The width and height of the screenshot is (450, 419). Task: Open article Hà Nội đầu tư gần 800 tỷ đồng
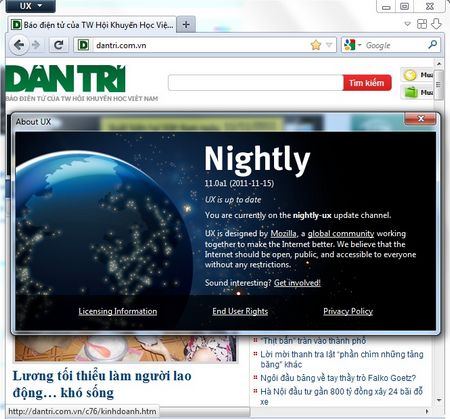(342, 396)
